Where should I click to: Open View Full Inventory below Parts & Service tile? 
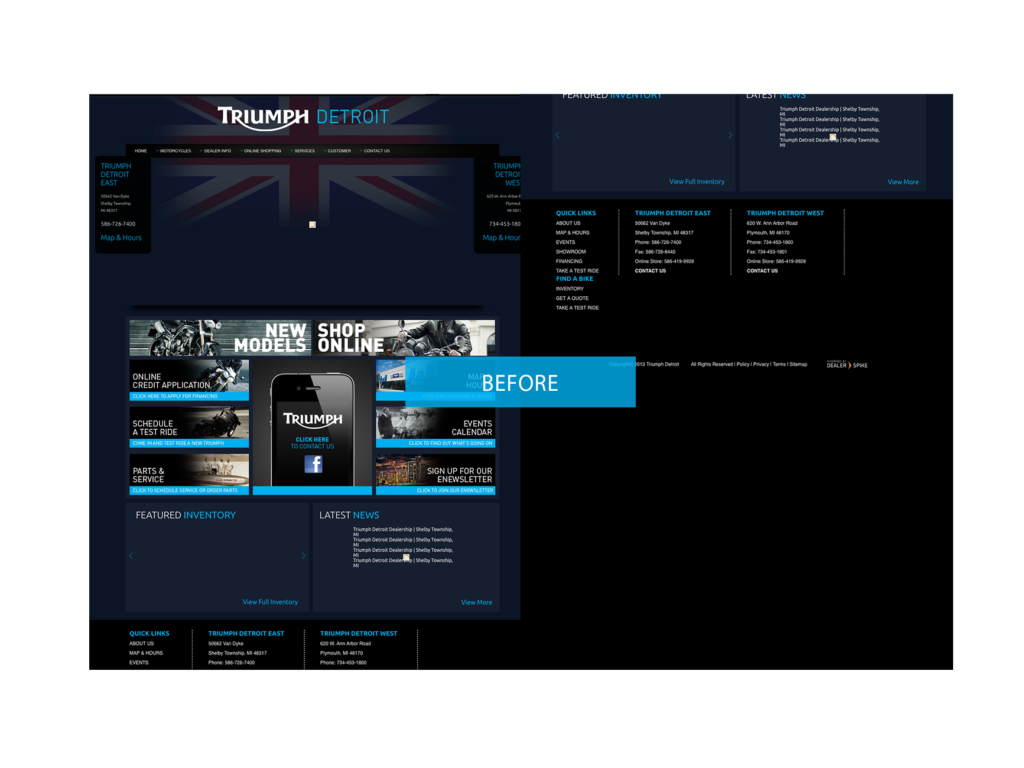tap(270, 602)
